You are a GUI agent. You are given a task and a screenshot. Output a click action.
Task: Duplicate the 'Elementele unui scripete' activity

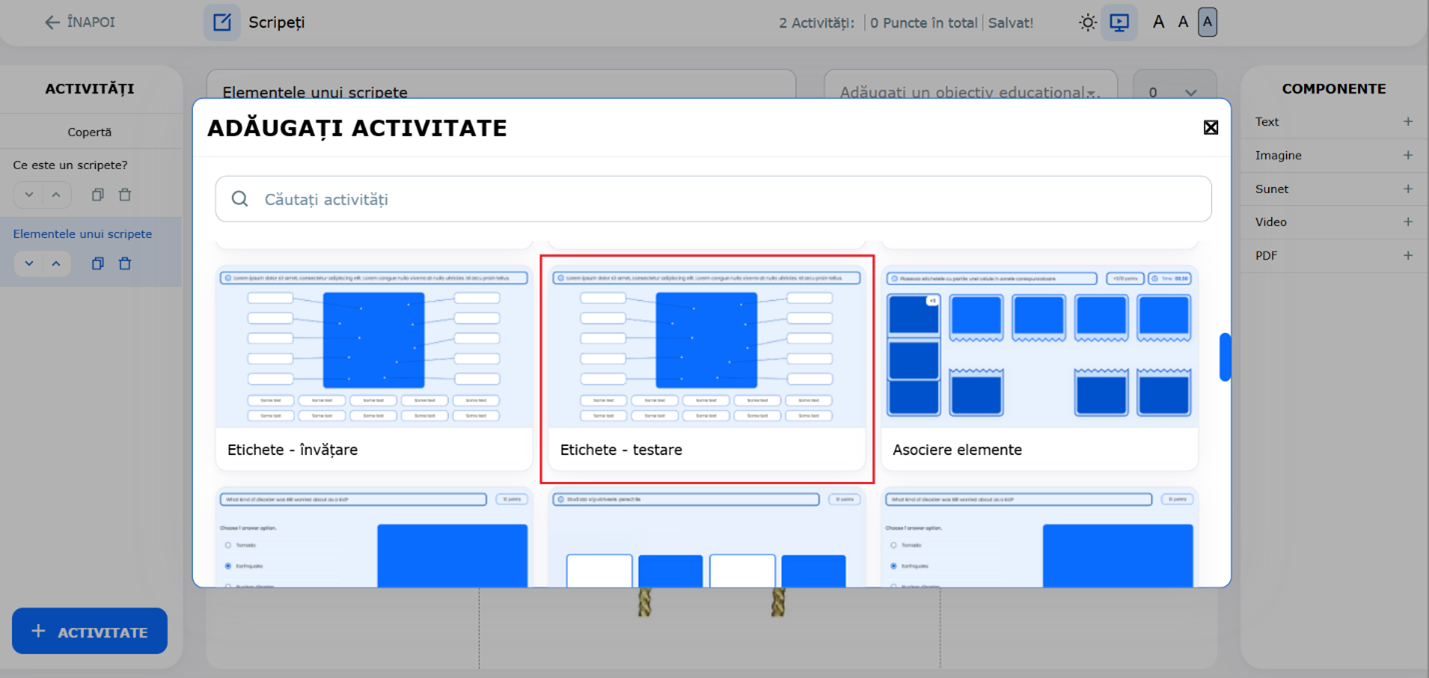tap(97, 264)
